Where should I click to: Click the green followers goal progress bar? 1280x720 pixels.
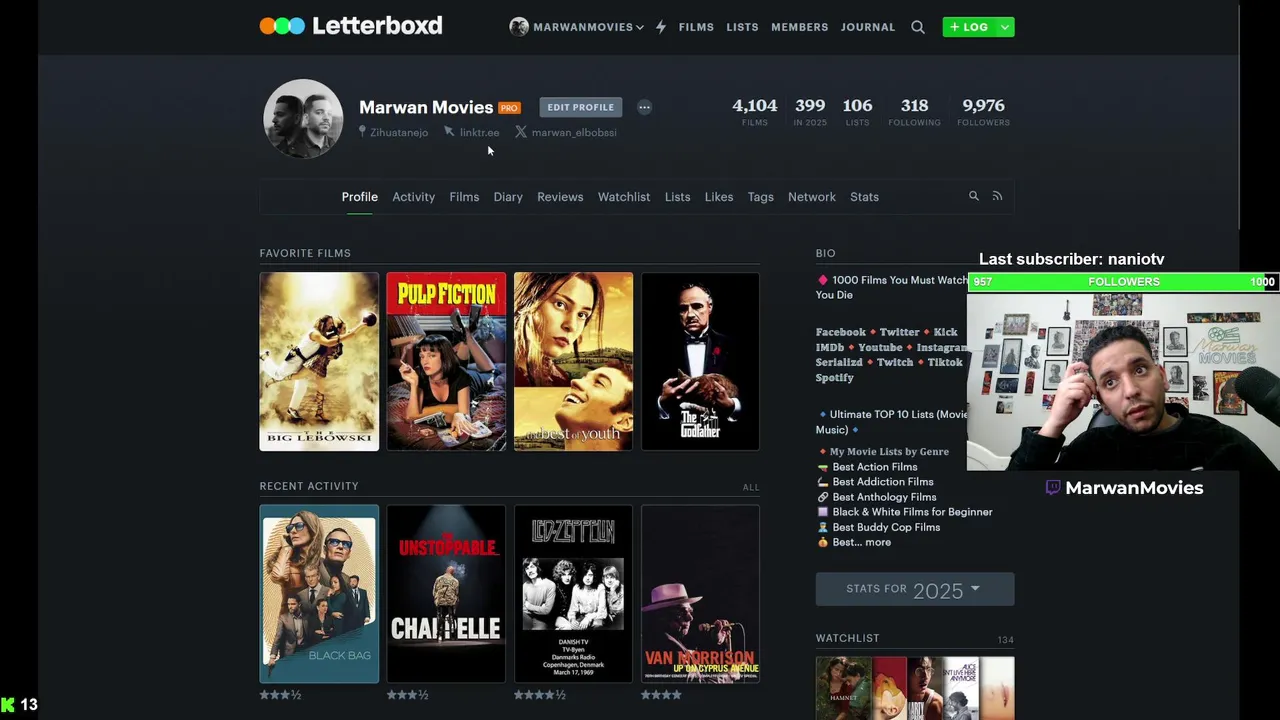coord(1124,282)
